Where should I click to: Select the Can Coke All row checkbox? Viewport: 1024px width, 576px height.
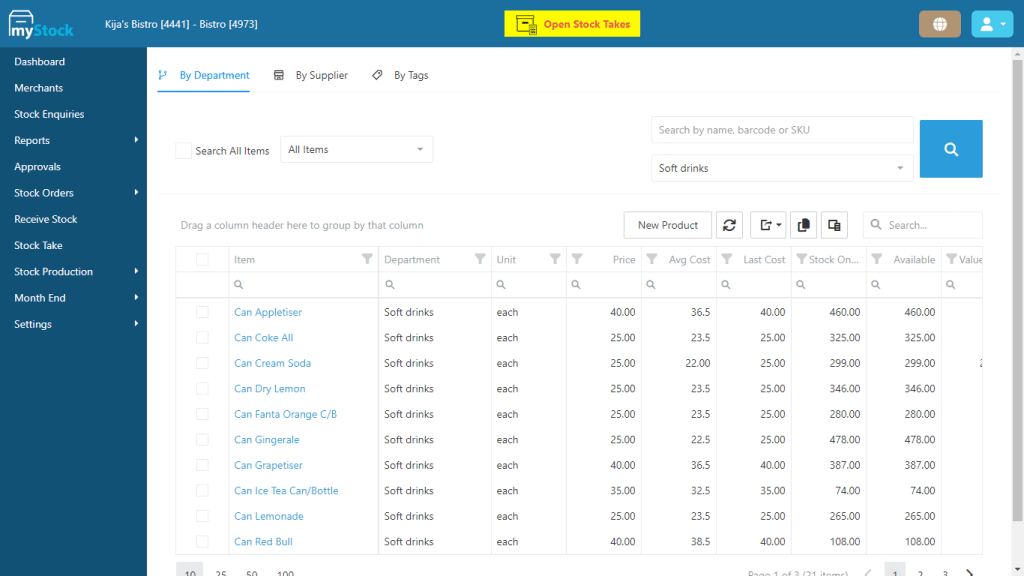pyautogui.click(x=202, y=337)
